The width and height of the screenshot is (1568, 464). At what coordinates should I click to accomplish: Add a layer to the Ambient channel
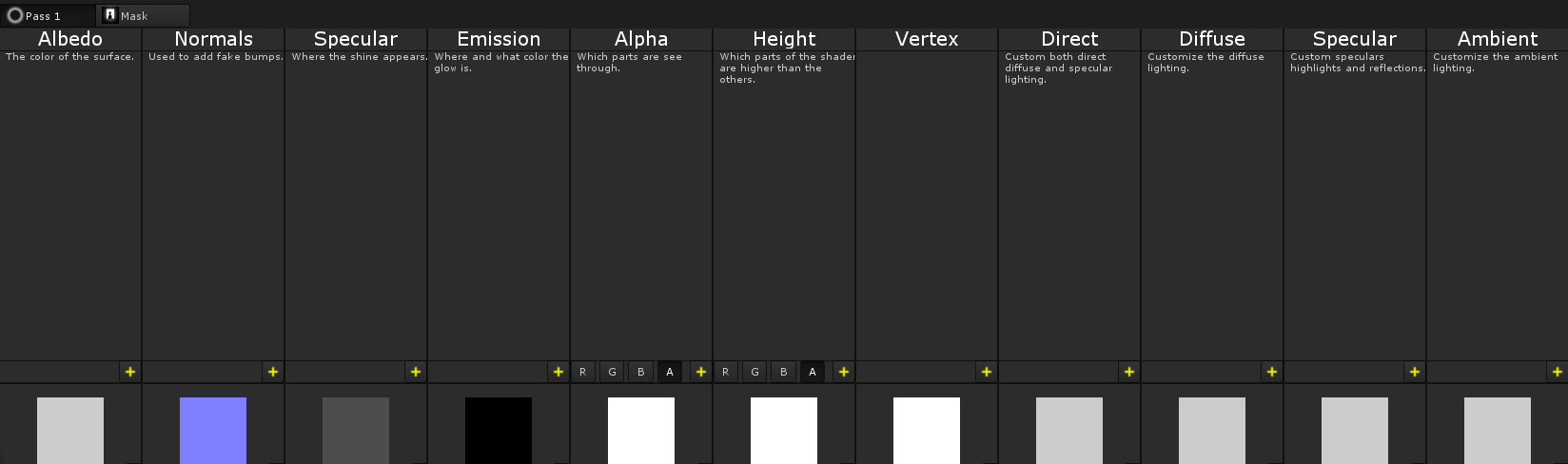[x=1558, y=372]
